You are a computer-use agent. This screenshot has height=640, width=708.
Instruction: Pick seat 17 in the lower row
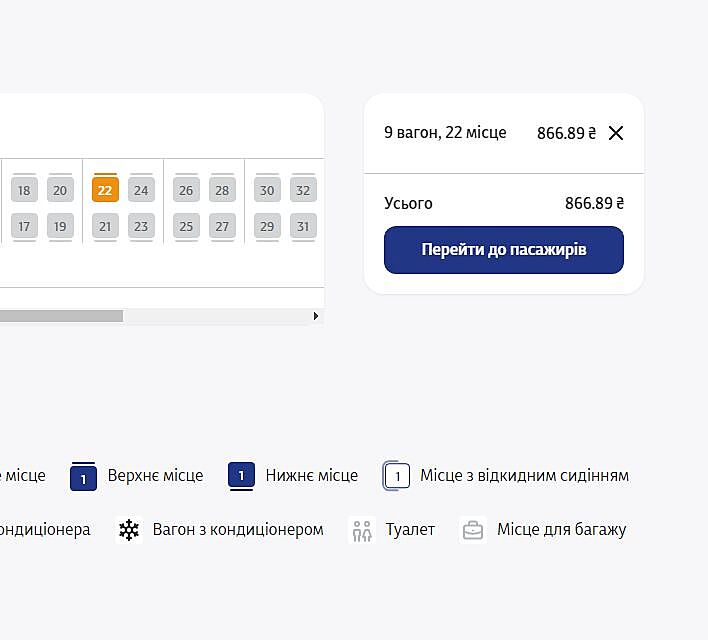click(24, 226)
